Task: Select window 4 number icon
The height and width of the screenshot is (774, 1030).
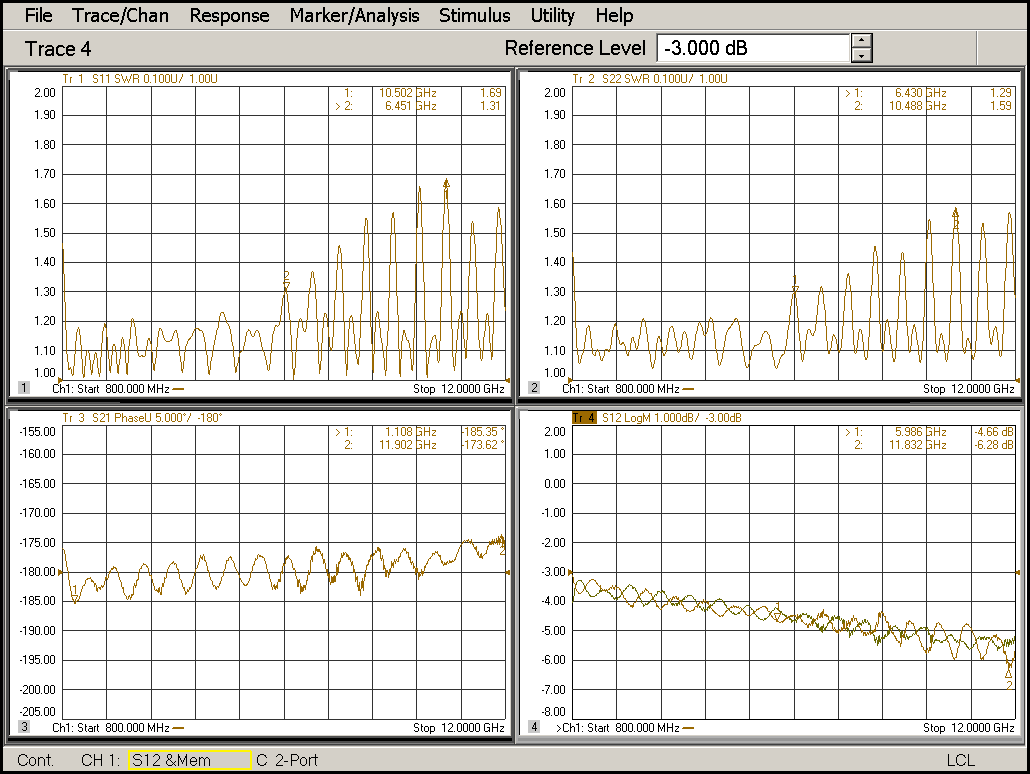Action: 533,727
